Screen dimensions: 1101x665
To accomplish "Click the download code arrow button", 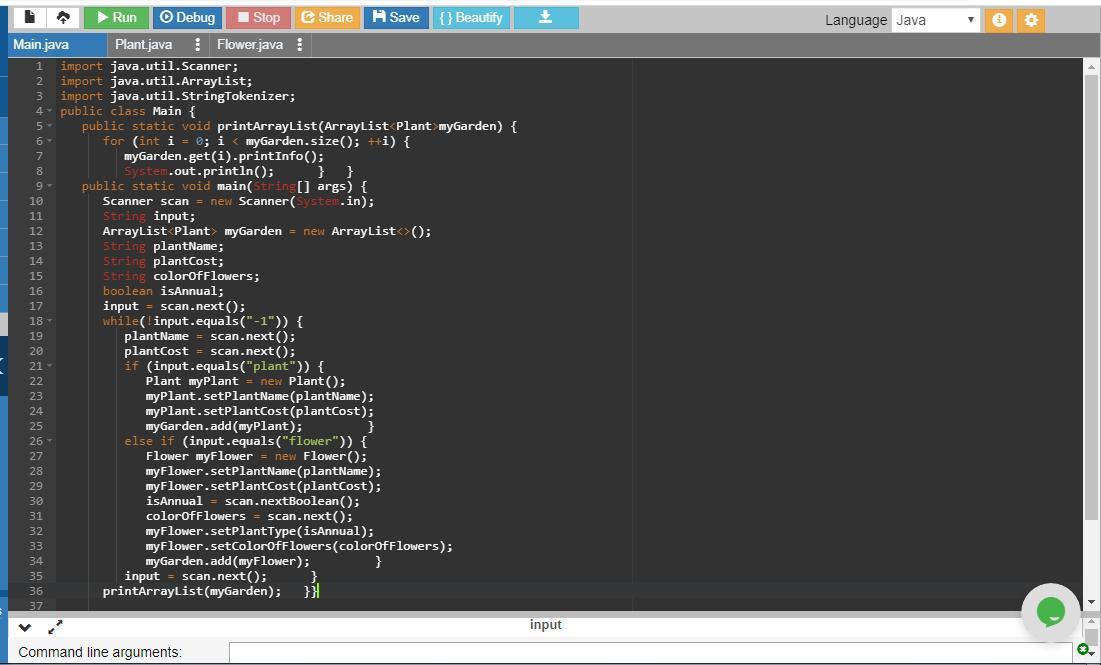I will pos(545,17).
